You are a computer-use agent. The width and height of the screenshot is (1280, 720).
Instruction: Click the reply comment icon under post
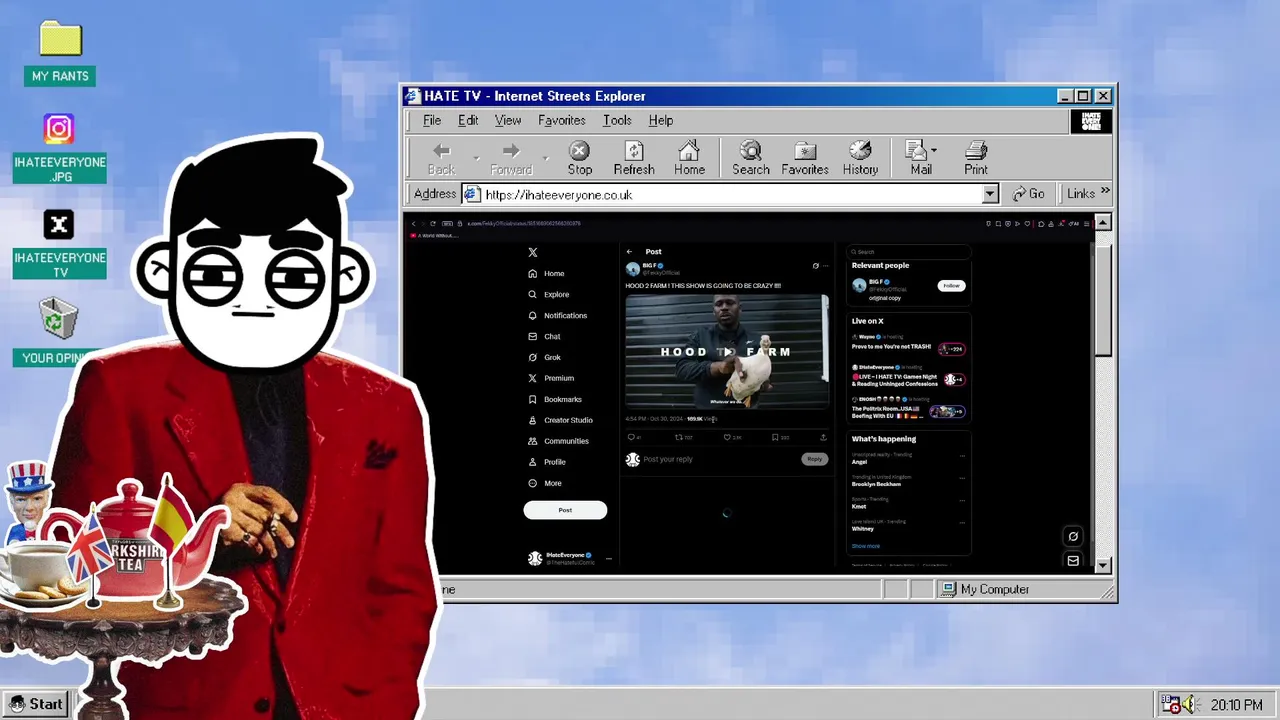point(631,437)
